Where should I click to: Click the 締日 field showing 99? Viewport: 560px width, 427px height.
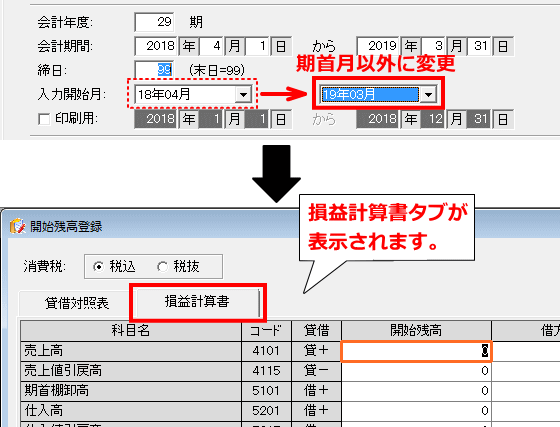pos(155,70)
